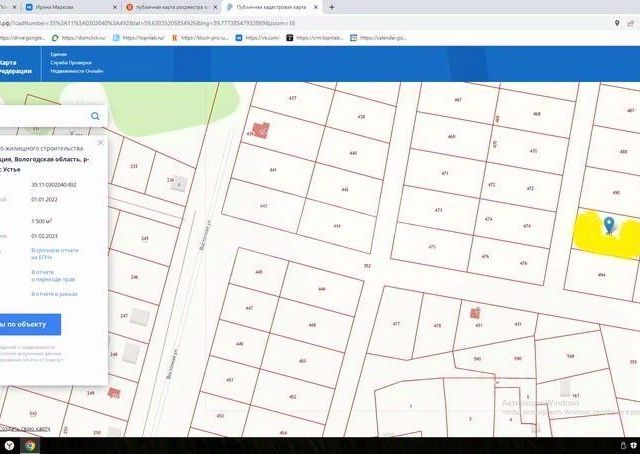Open the domclick.ru bookmark
The image size is (640, 454).
(x=79, y=38)
